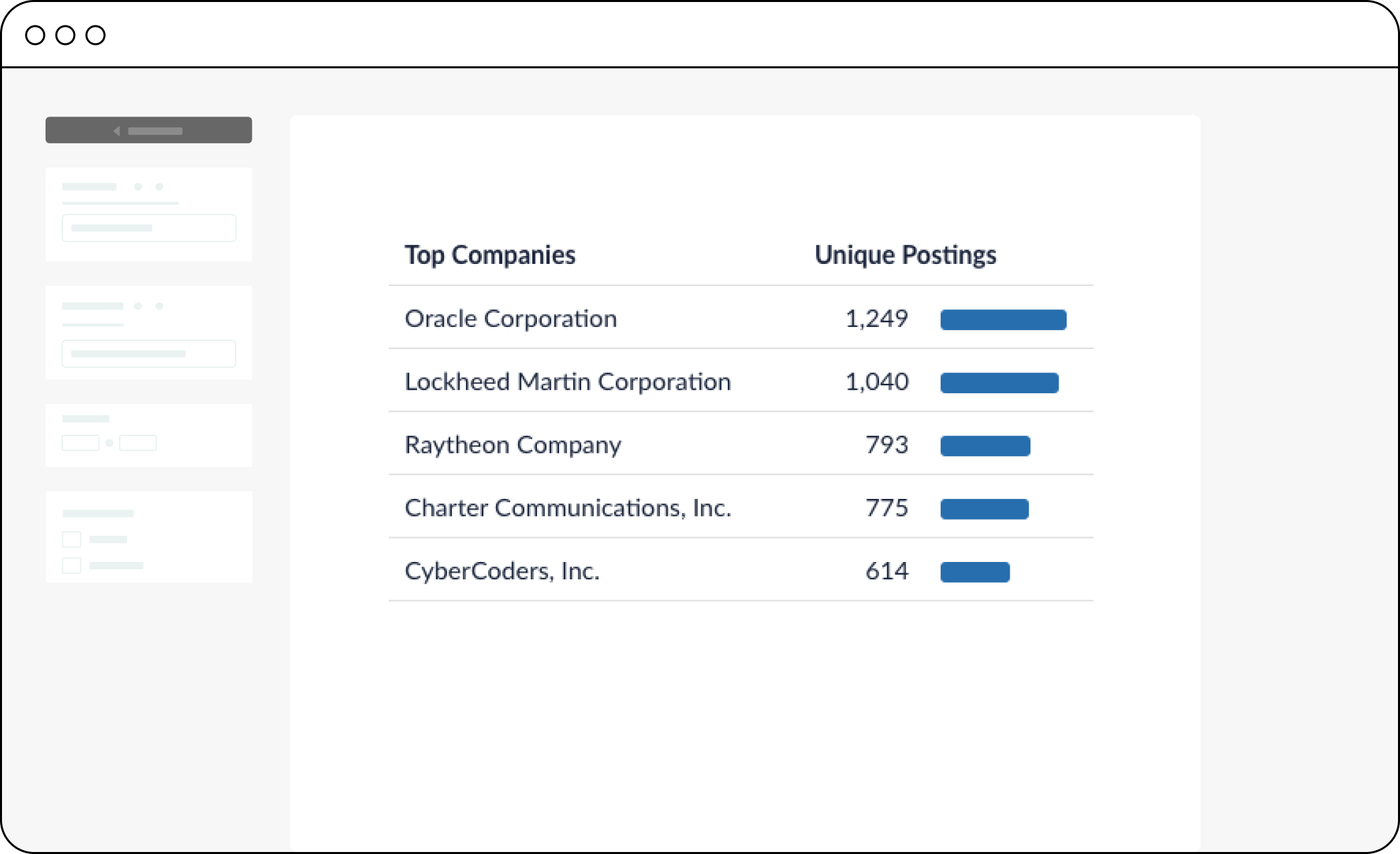The height and width of the screenshot is (854, 1400).
Task: Select the right box in the third sidebar card
Action: [138, 443]
